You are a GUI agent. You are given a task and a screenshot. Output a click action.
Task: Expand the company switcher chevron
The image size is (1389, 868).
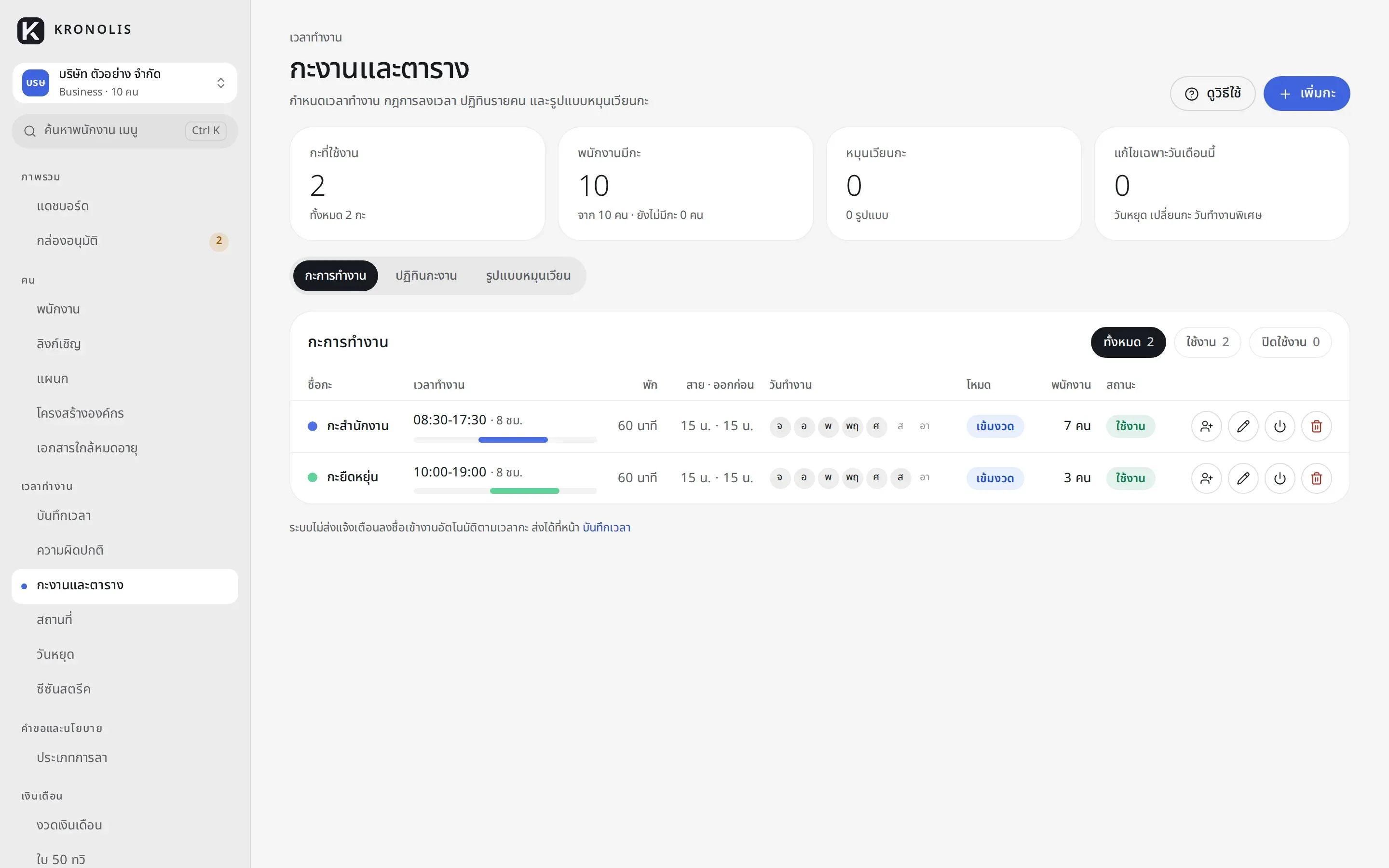(x=220, y=82)
